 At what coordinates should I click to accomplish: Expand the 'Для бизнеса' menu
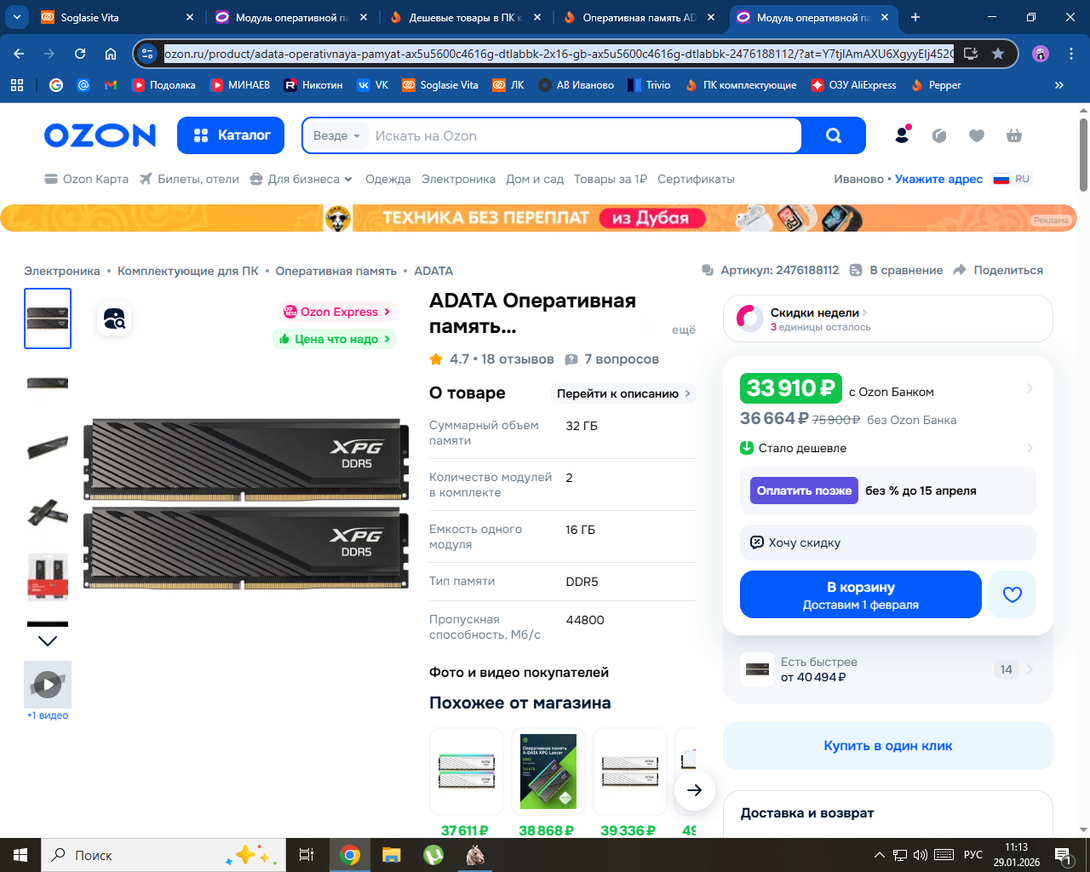tap(301, 179)
